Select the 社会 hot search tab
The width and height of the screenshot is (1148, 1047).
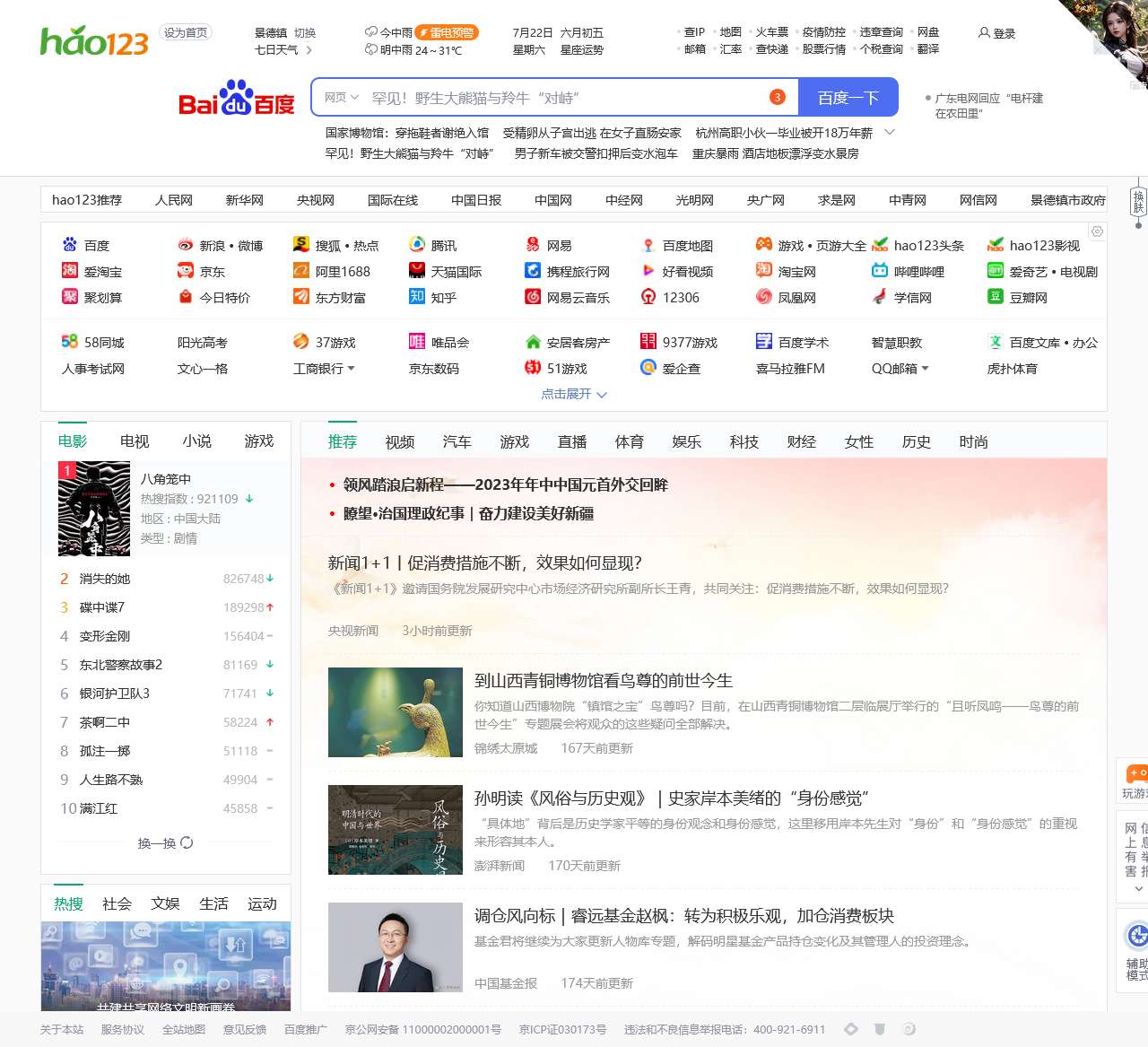(x=117, y=904)
